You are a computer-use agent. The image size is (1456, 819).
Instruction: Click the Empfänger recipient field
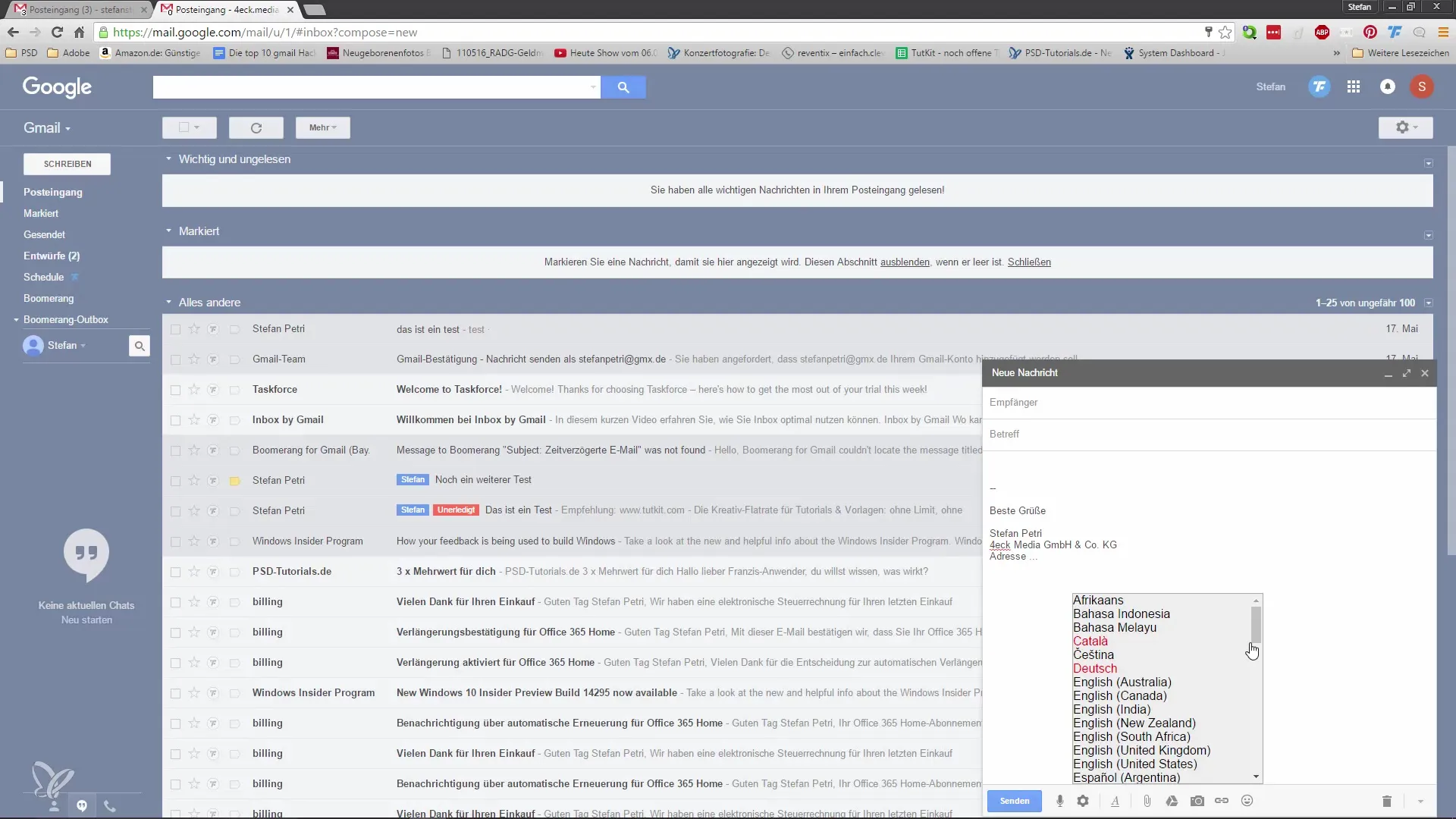tap(1209, 403)
